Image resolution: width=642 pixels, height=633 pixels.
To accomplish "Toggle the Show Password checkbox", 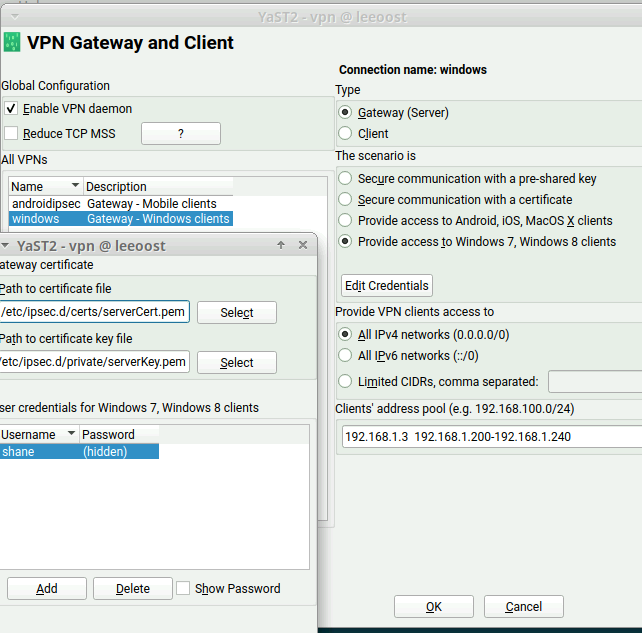I will 183,589.
